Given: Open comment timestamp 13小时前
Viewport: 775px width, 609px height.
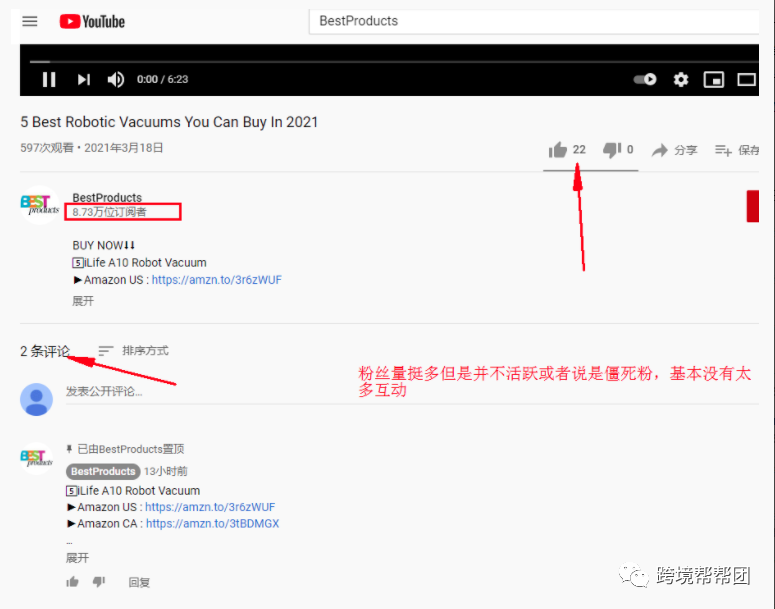Looking at the screenshot, I should (166, 472).
